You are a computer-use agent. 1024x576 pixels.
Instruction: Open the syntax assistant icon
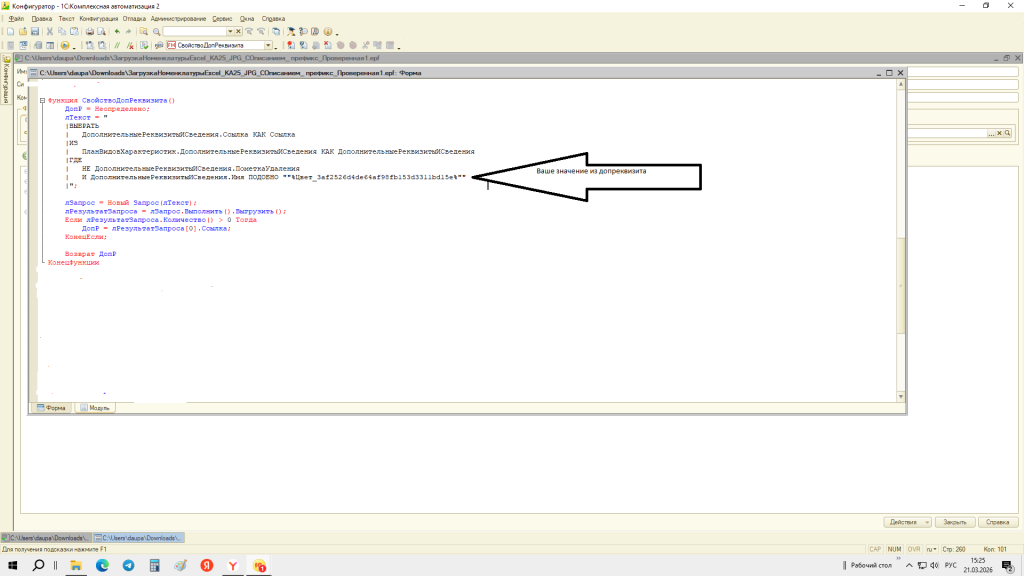coord(291,31)
